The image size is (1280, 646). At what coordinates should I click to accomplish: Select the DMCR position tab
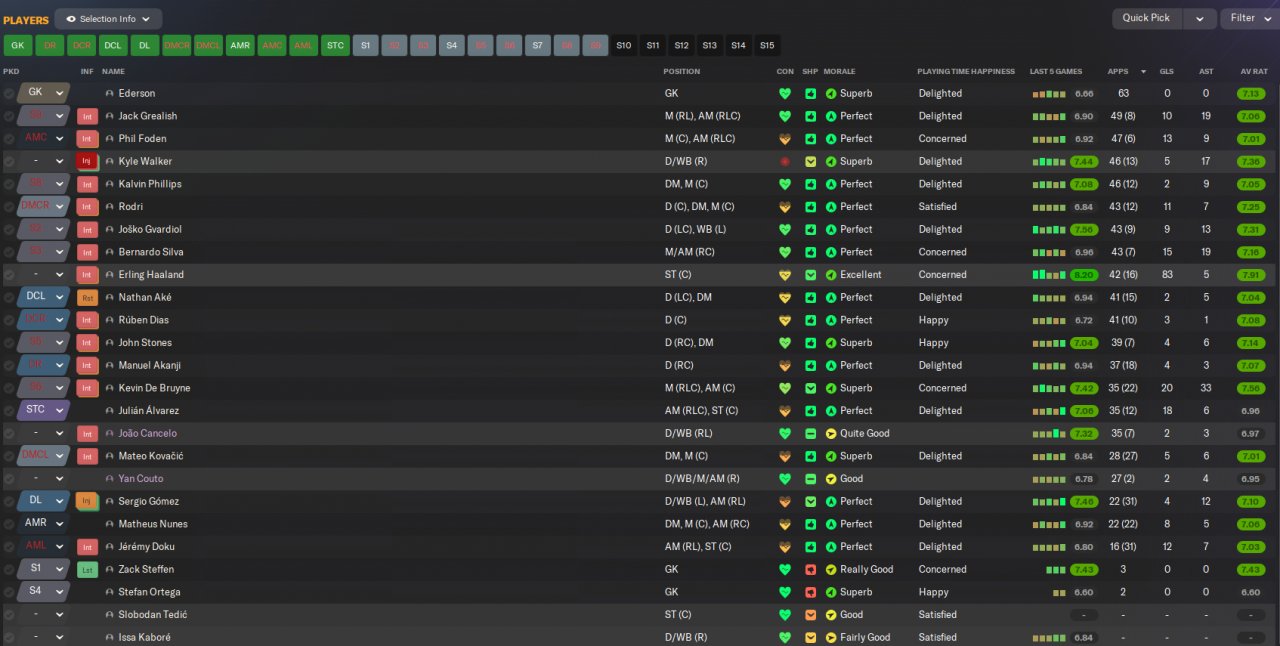click(176, 45)
